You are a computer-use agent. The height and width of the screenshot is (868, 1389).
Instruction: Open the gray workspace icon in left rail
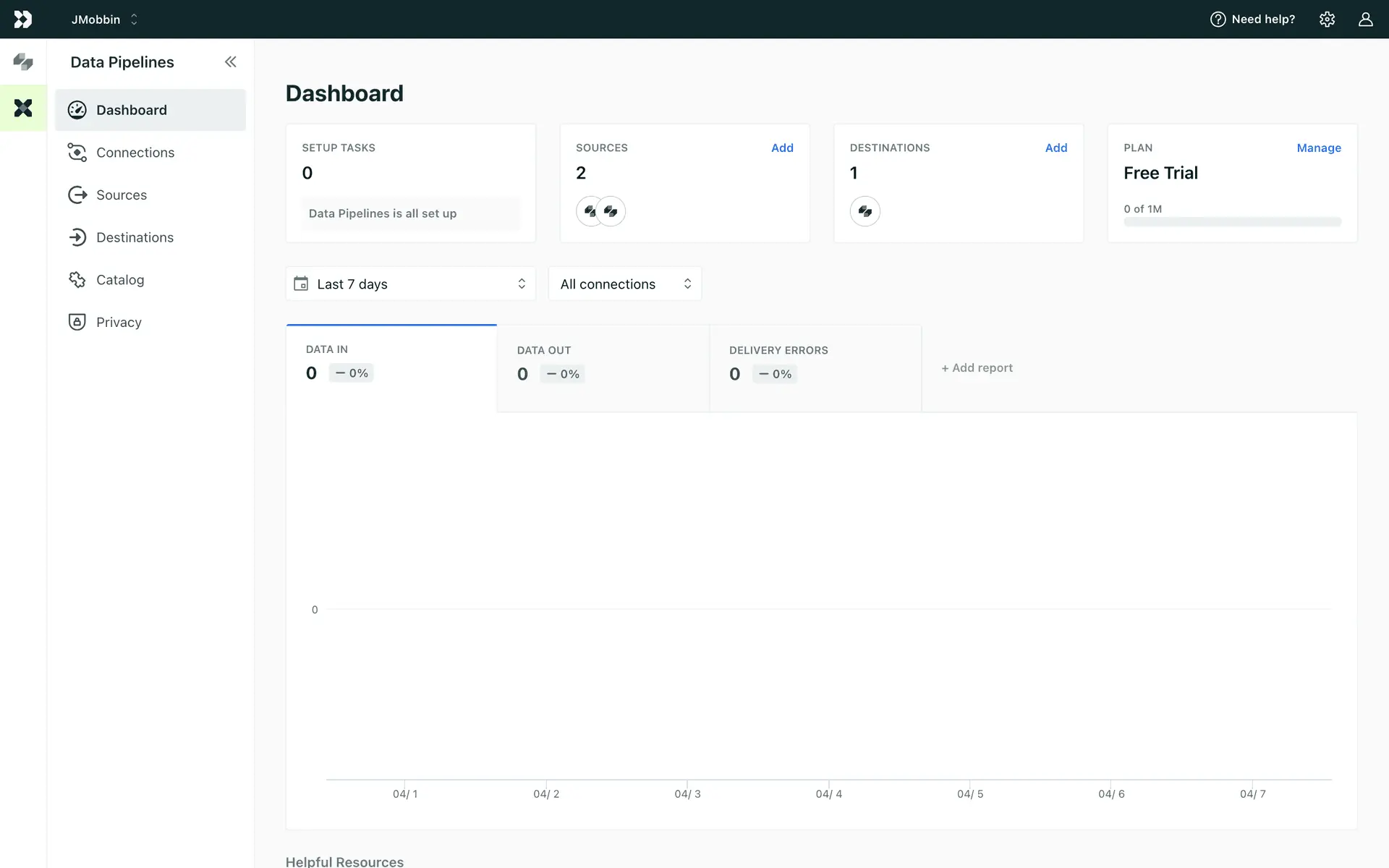click(23, 62)
